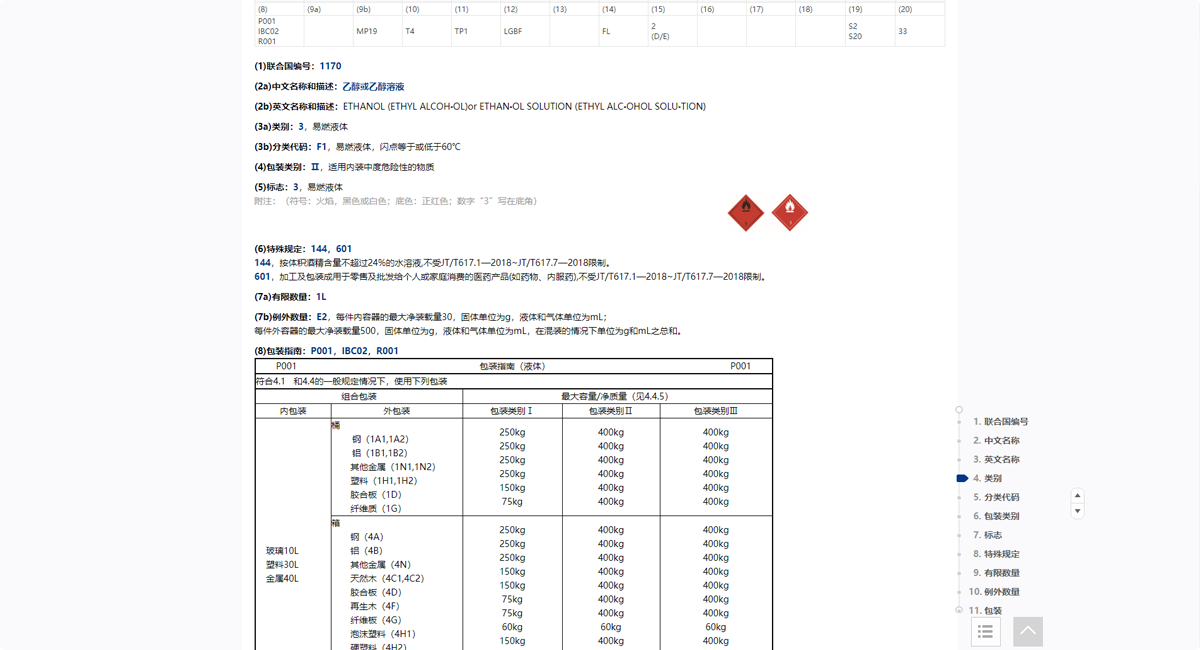This screenshot has width=1200, height=650.
Task: Navigate to section 9. 有限数量
Action: point(997,574)
